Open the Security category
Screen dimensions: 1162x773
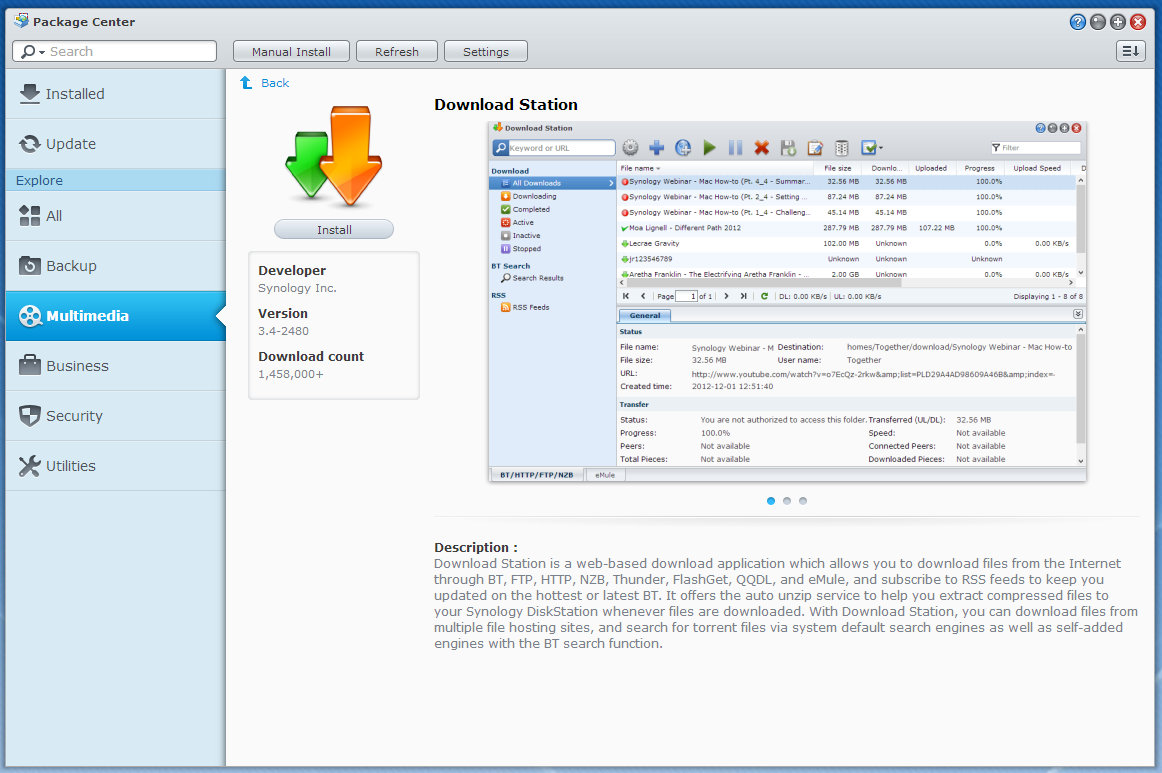[115, 416]
